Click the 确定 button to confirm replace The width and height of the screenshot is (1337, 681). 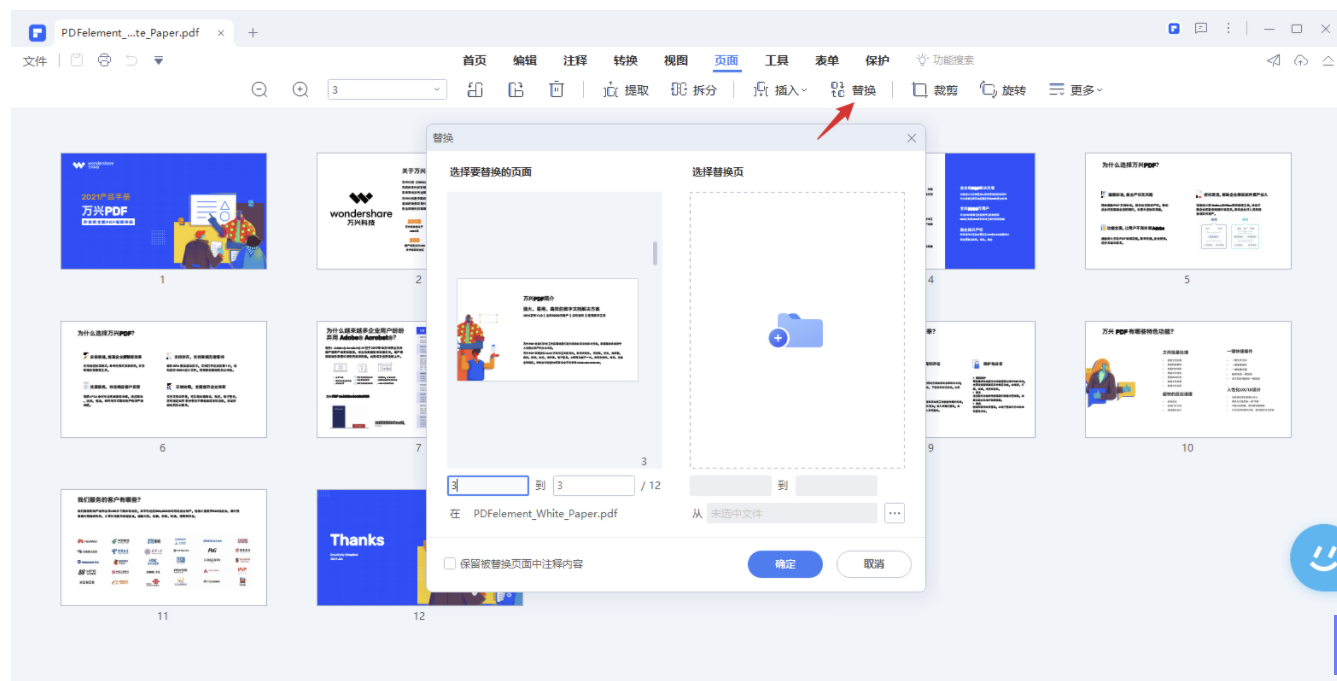click(784, 563)
